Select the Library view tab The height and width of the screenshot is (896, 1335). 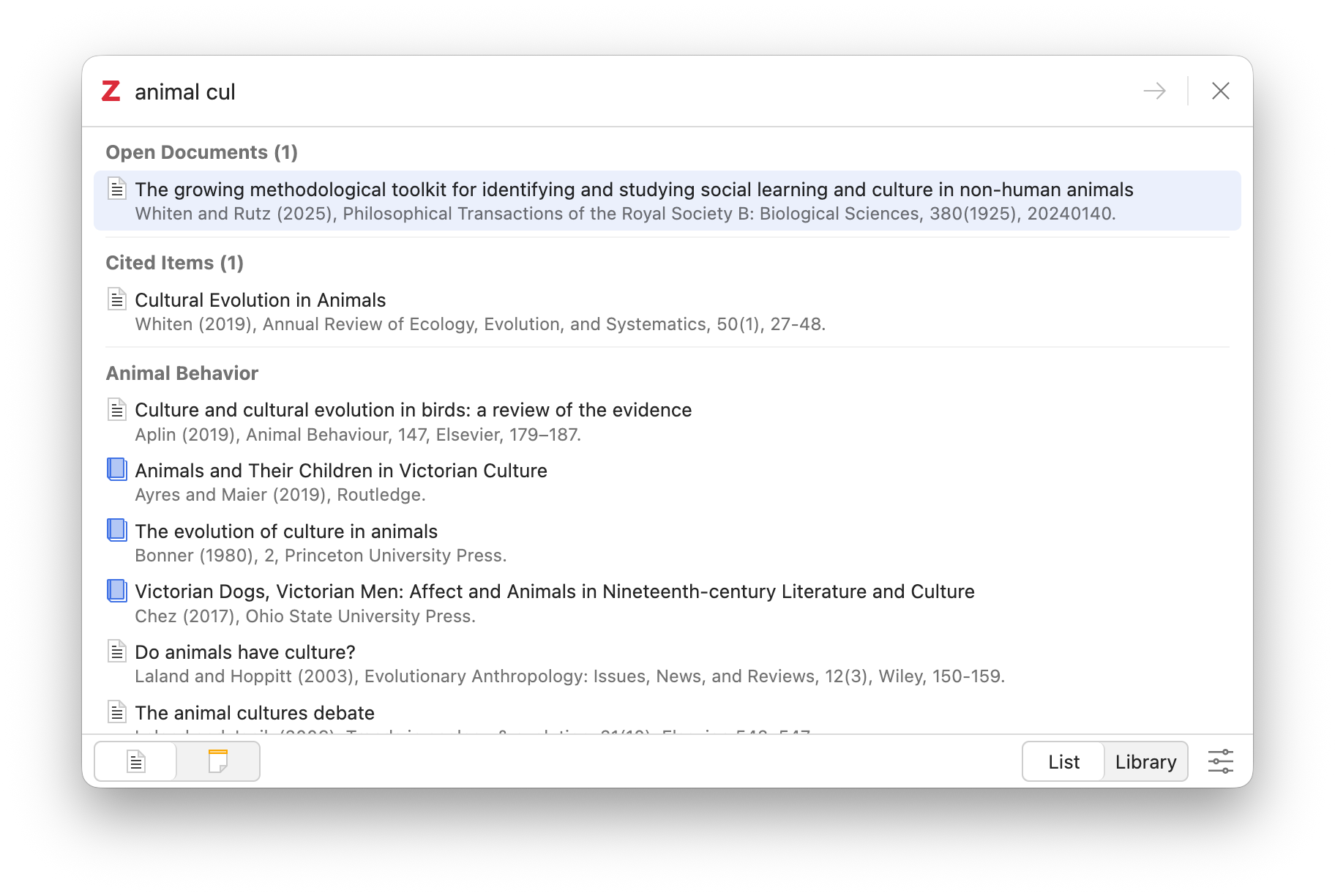point(1145,762)
